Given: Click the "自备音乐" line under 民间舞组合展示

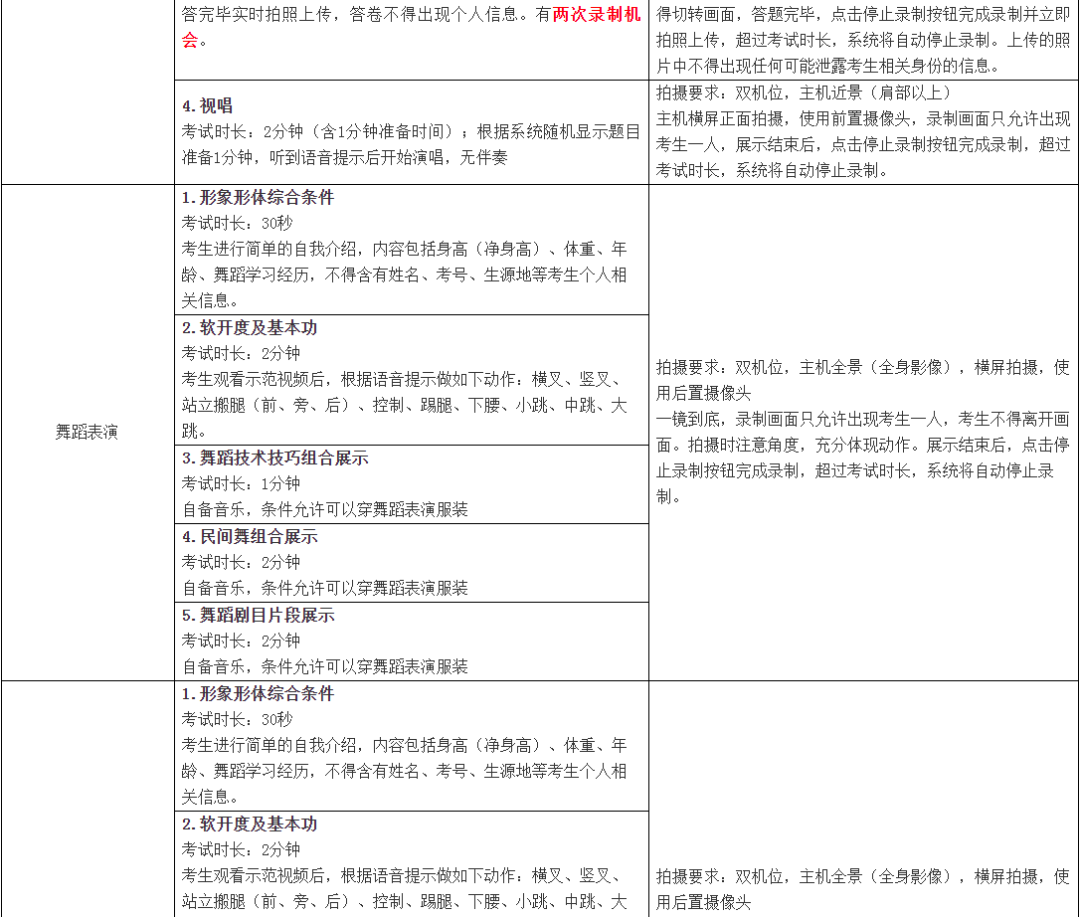Looking at the screenshot, I should 324,588.
